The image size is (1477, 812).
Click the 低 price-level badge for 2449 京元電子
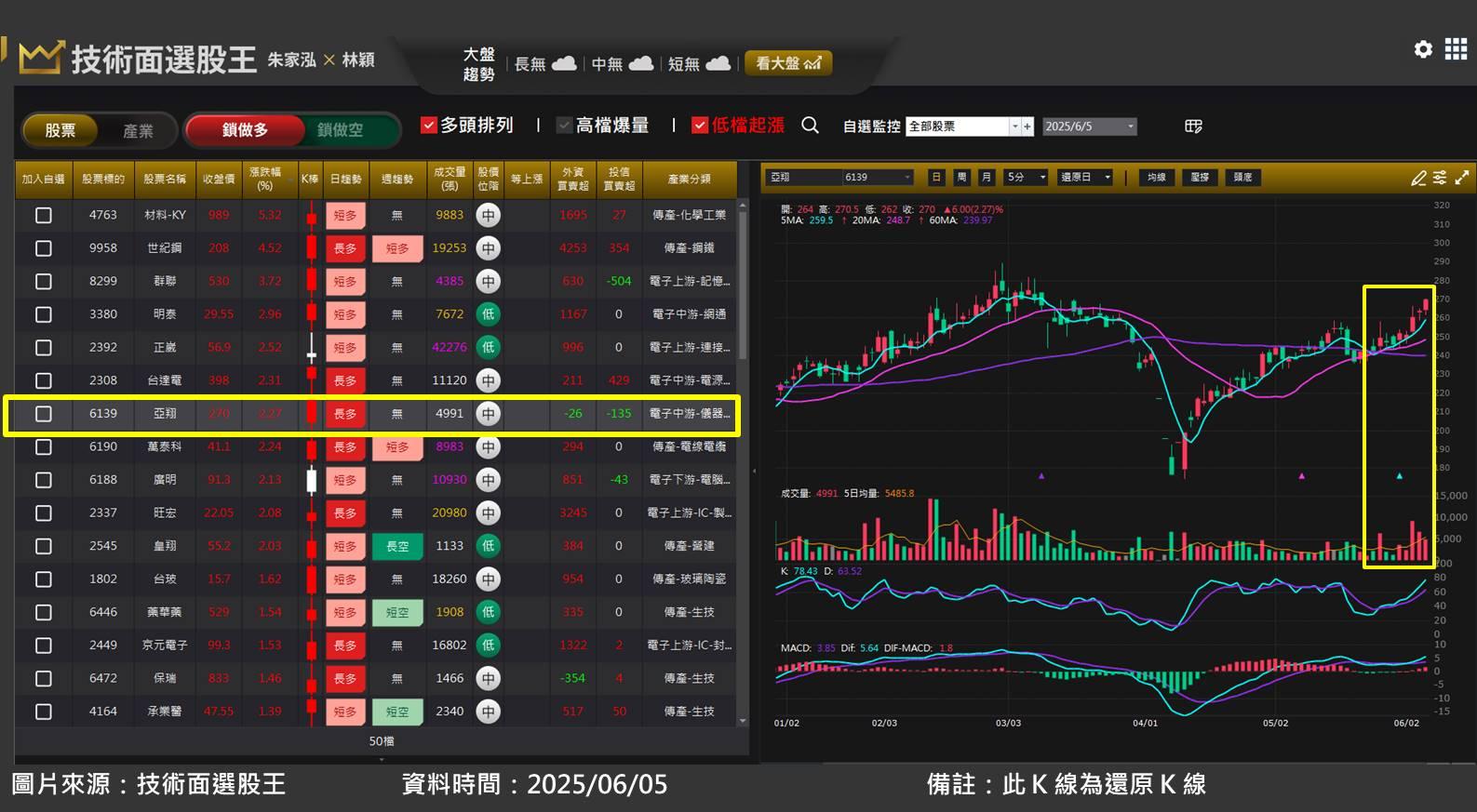click(x=488, y=645)
